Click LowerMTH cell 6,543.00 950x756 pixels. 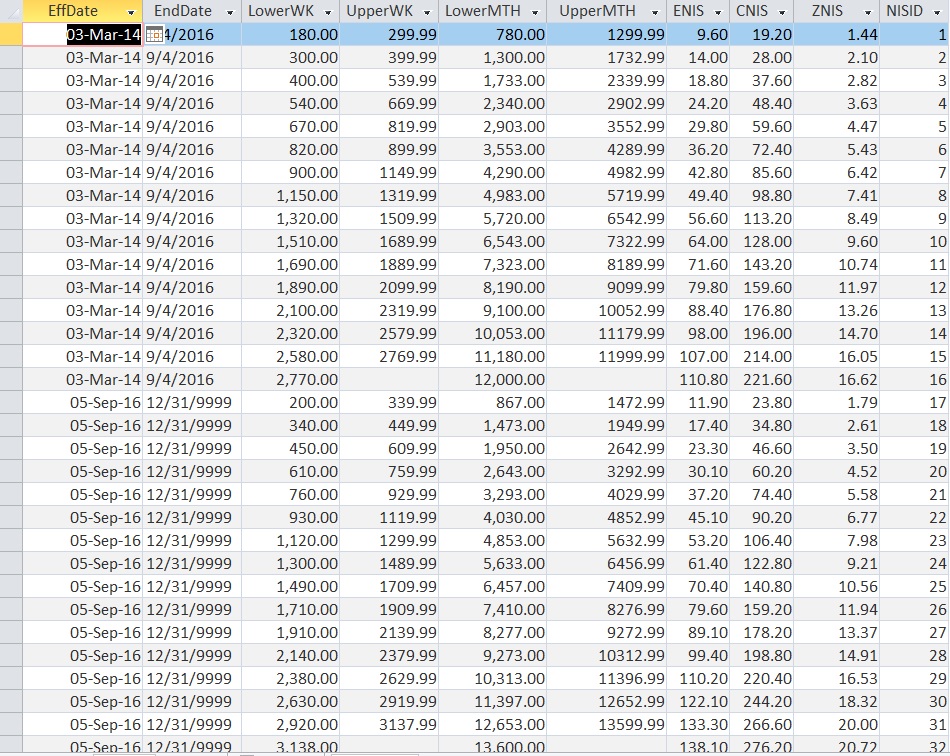pyautogui.click(x=493, y=242)
